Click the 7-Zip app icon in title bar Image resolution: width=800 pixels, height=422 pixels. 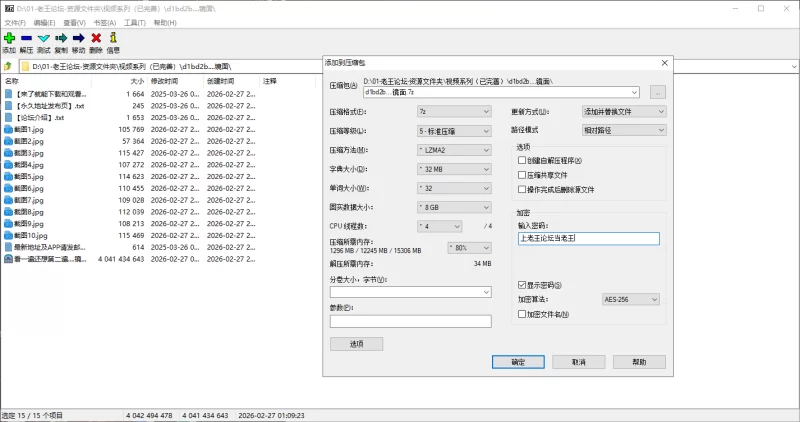pos(9,8)
